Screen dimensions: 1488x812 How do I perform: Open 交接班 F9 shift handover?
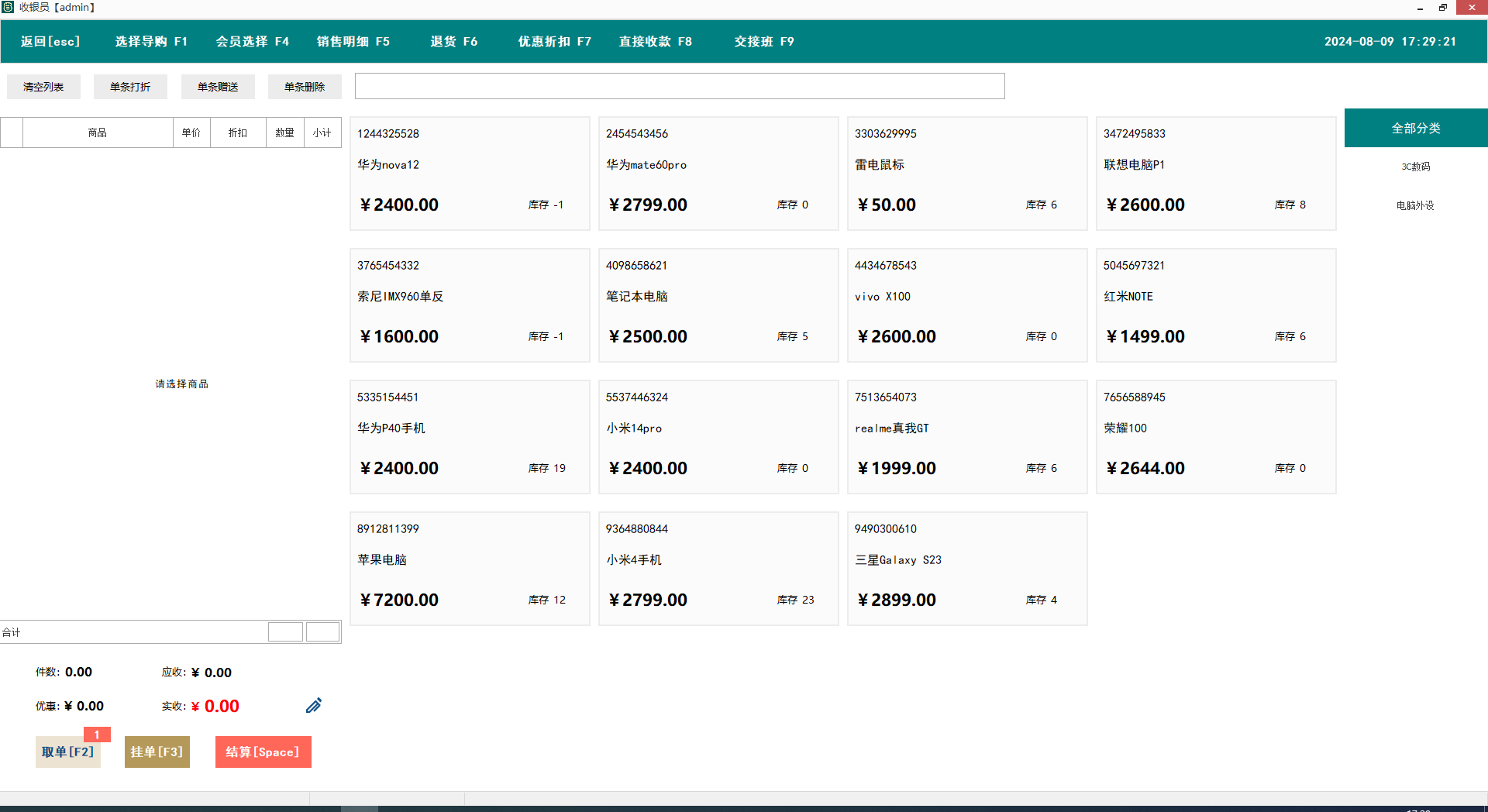763,42
